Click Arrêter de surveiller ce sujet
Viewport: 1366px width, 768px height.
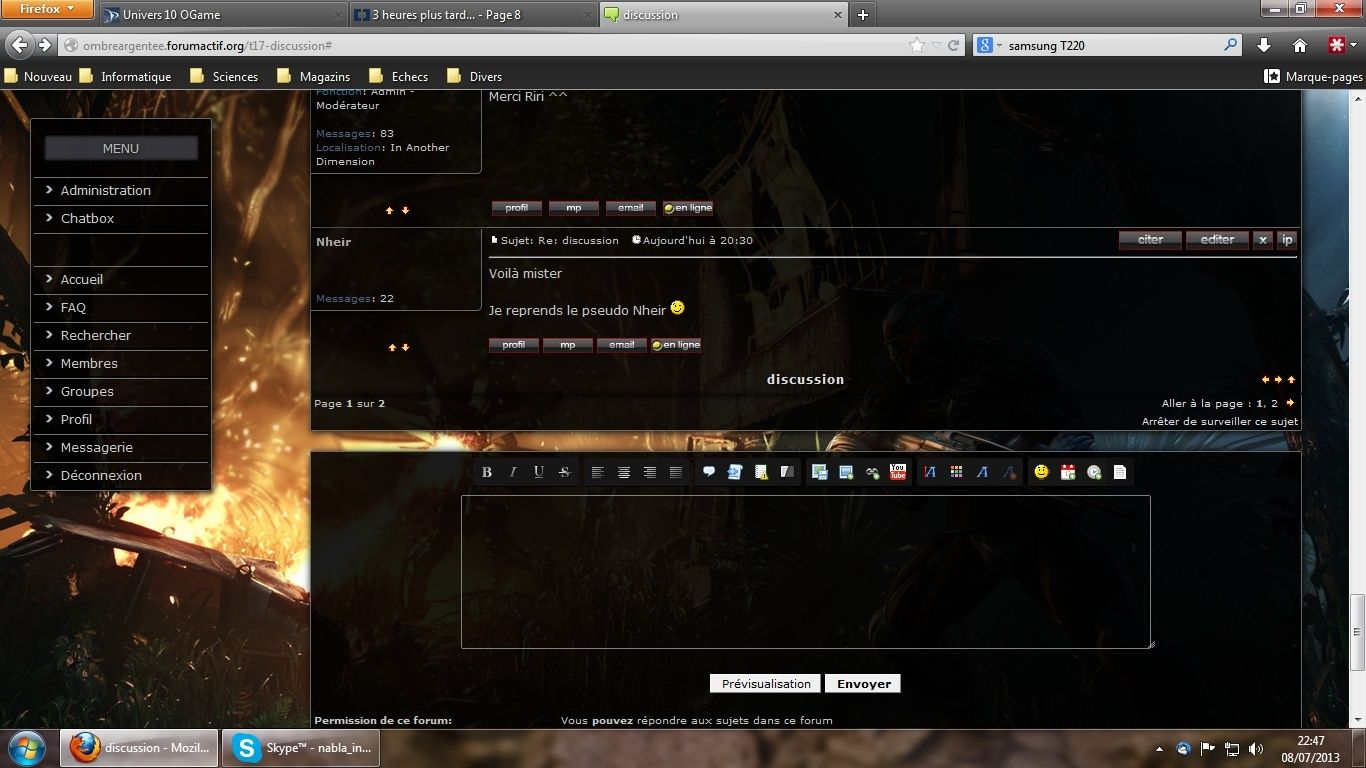[x=1220, y=422]
